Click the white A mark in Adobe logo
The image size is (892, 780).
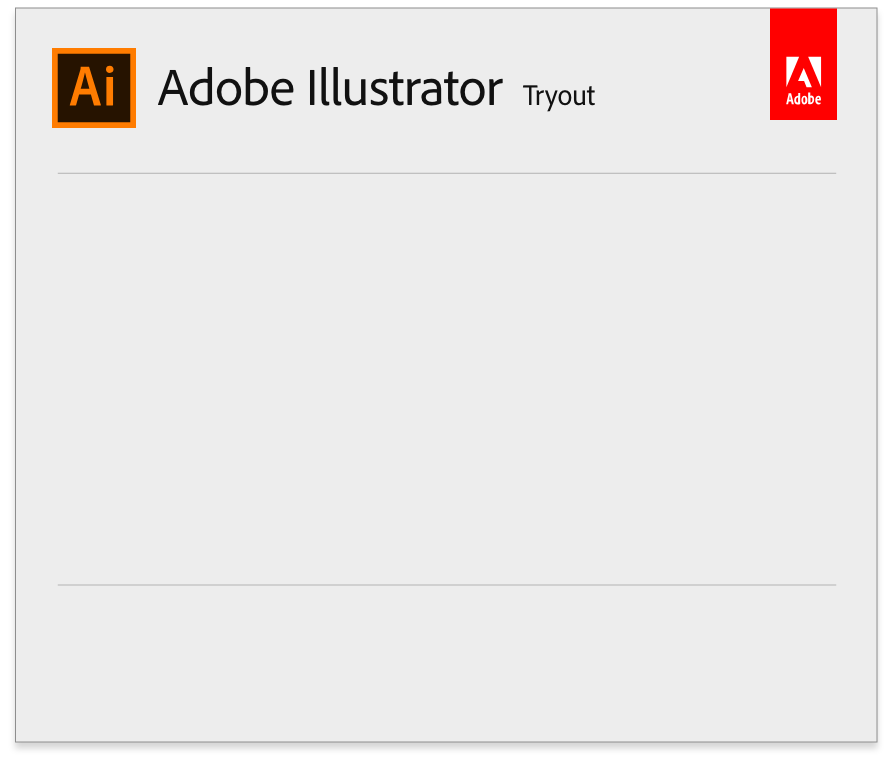(x=803, y=72)
